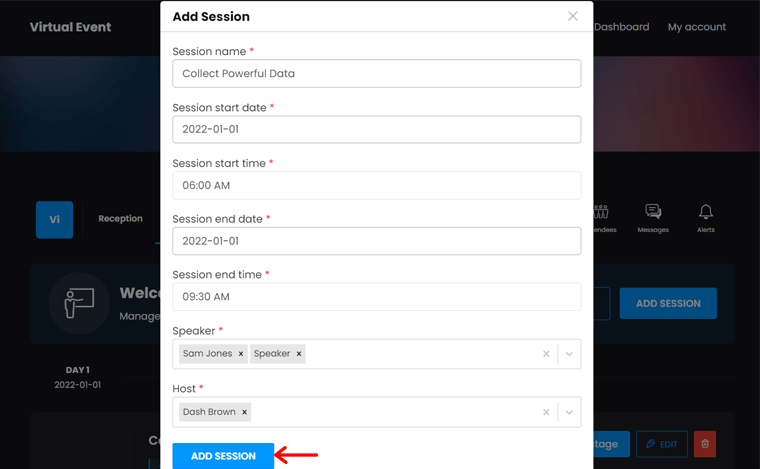Switch to the Reception tab

click(120, 219)
